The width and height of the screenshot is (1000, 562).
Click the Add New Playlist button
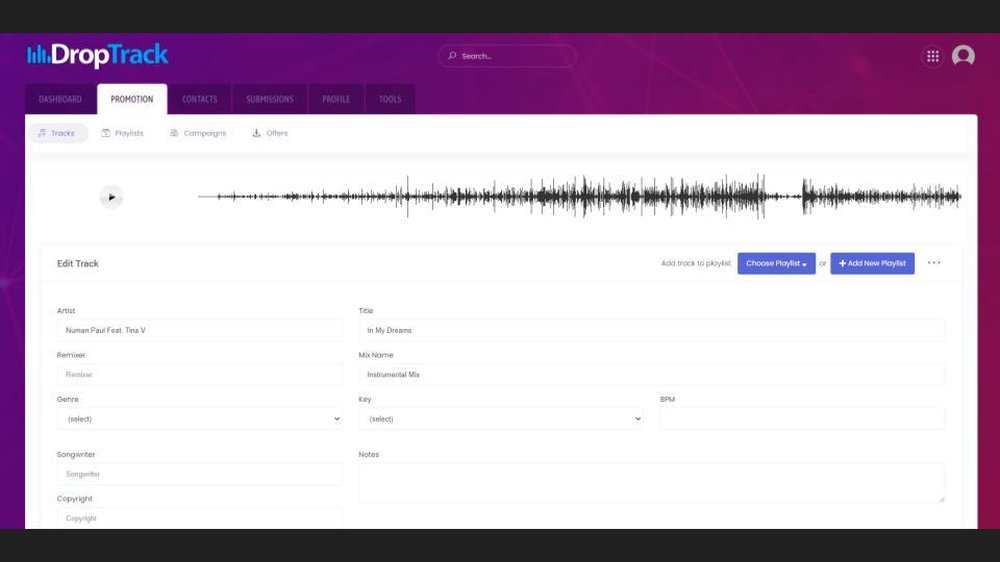pyautogui.click(x=872, y=263)
